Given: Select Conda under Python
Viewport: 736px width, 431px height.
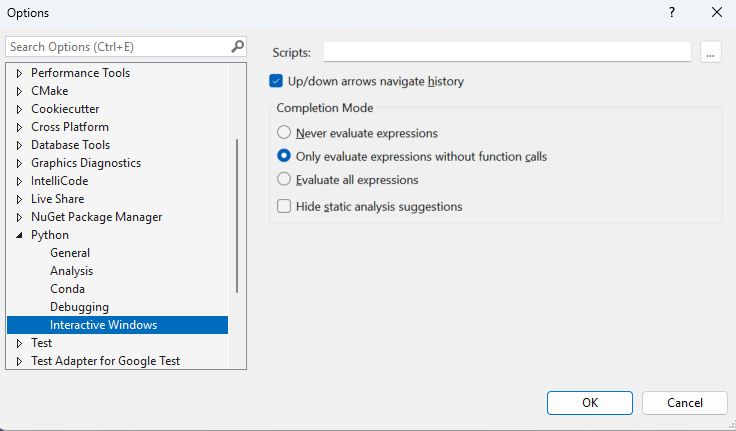Looking at the screenshot, I should tap(67, 289).
